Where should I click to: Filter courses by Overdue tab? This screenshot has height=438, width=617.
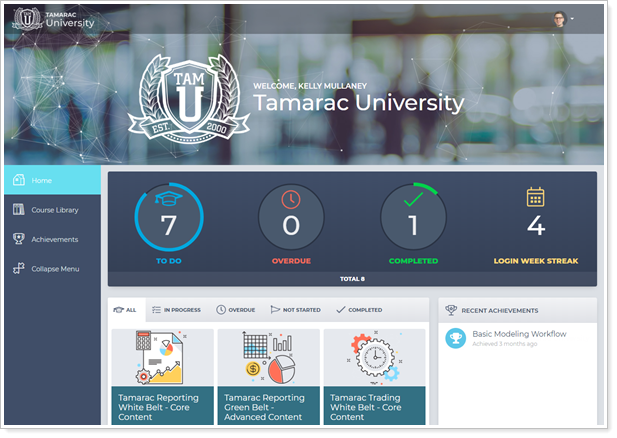(236, 310)
